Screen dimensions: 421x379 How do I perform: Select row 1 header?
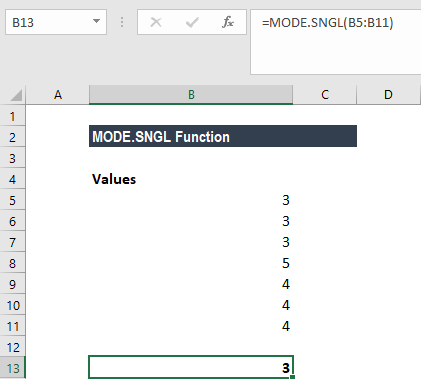[x=13, y=116]
